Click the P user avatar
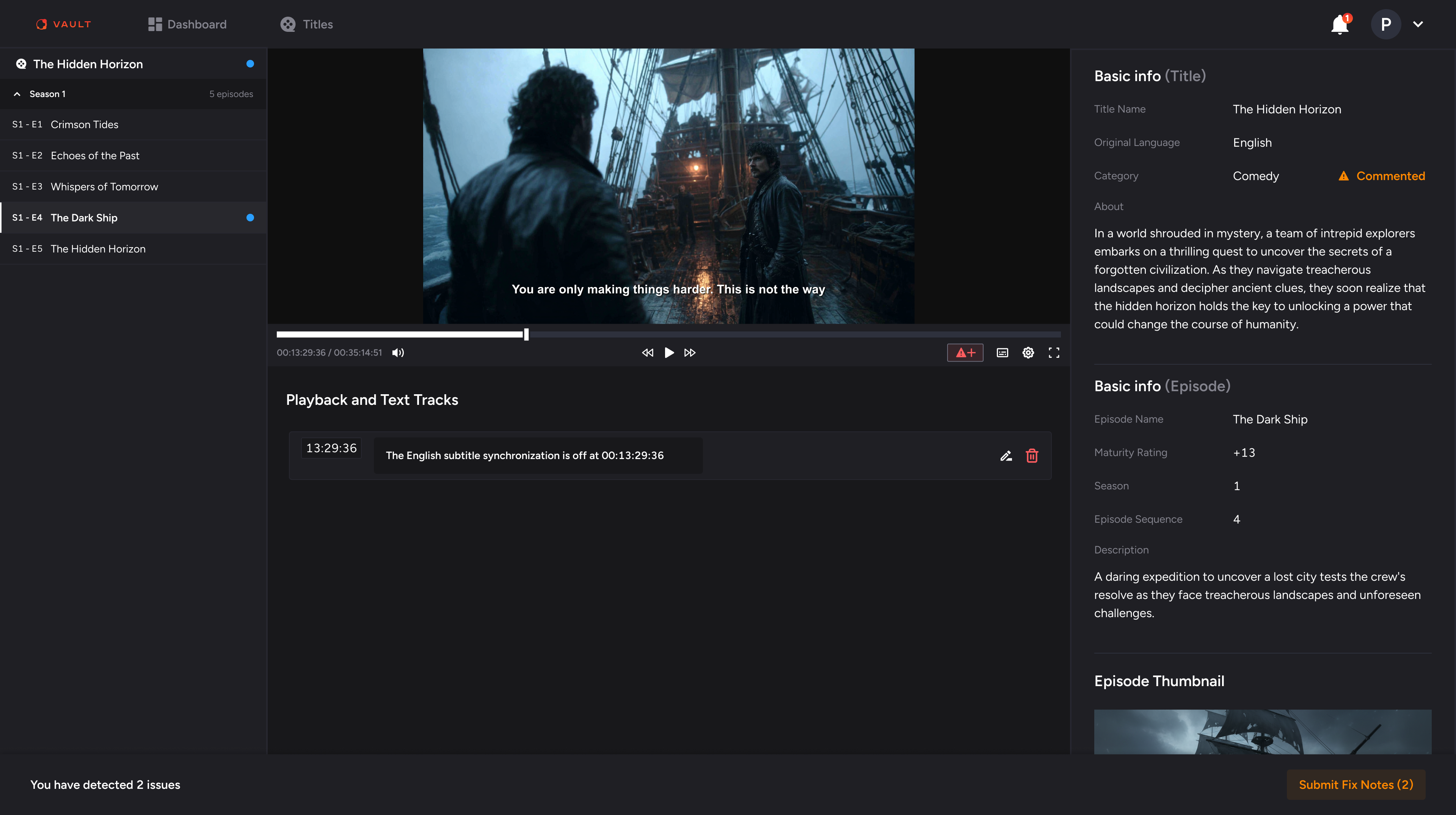Viewport: 1456px width, 815px height. tap(1385, 24)
